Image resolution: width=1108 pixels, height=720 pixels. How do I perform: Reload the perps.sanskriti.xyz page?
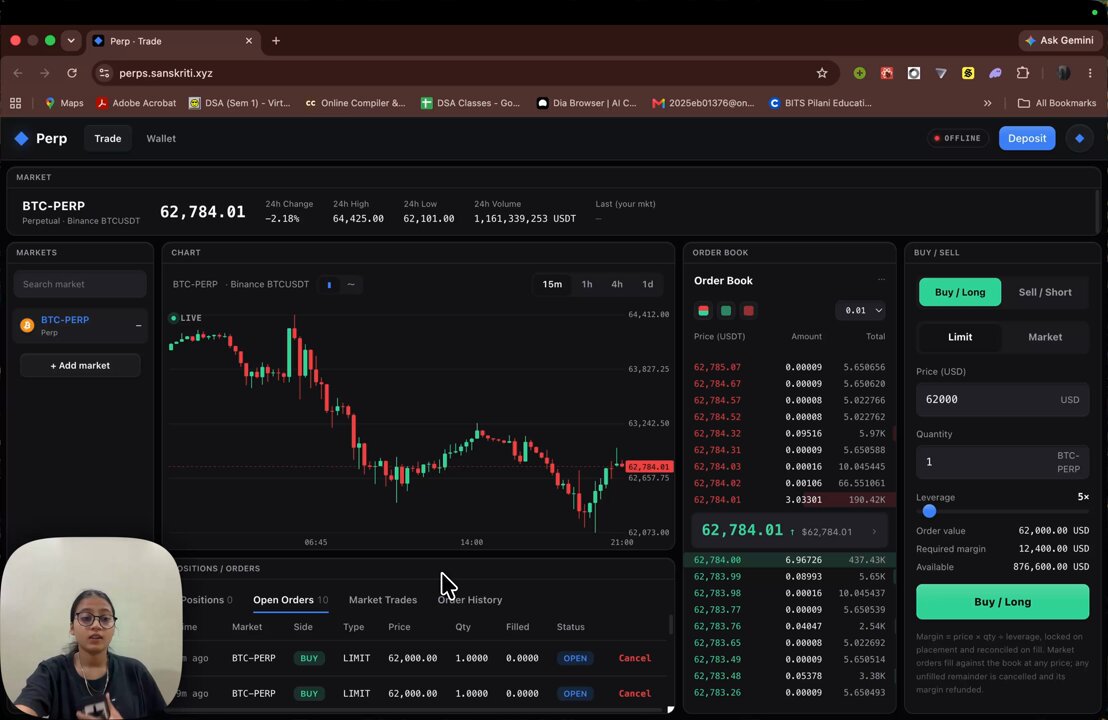click(72, 73)
